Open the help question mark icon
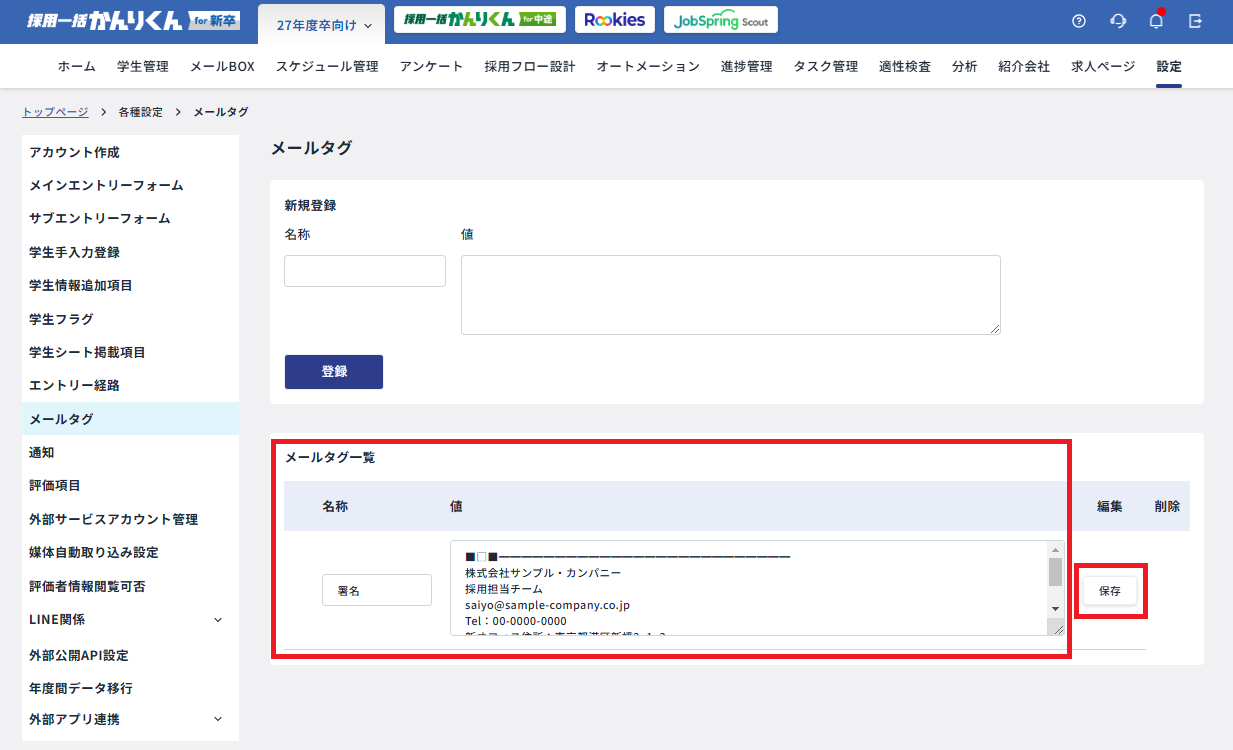 pyautogui.click(x=1078, y=19)
